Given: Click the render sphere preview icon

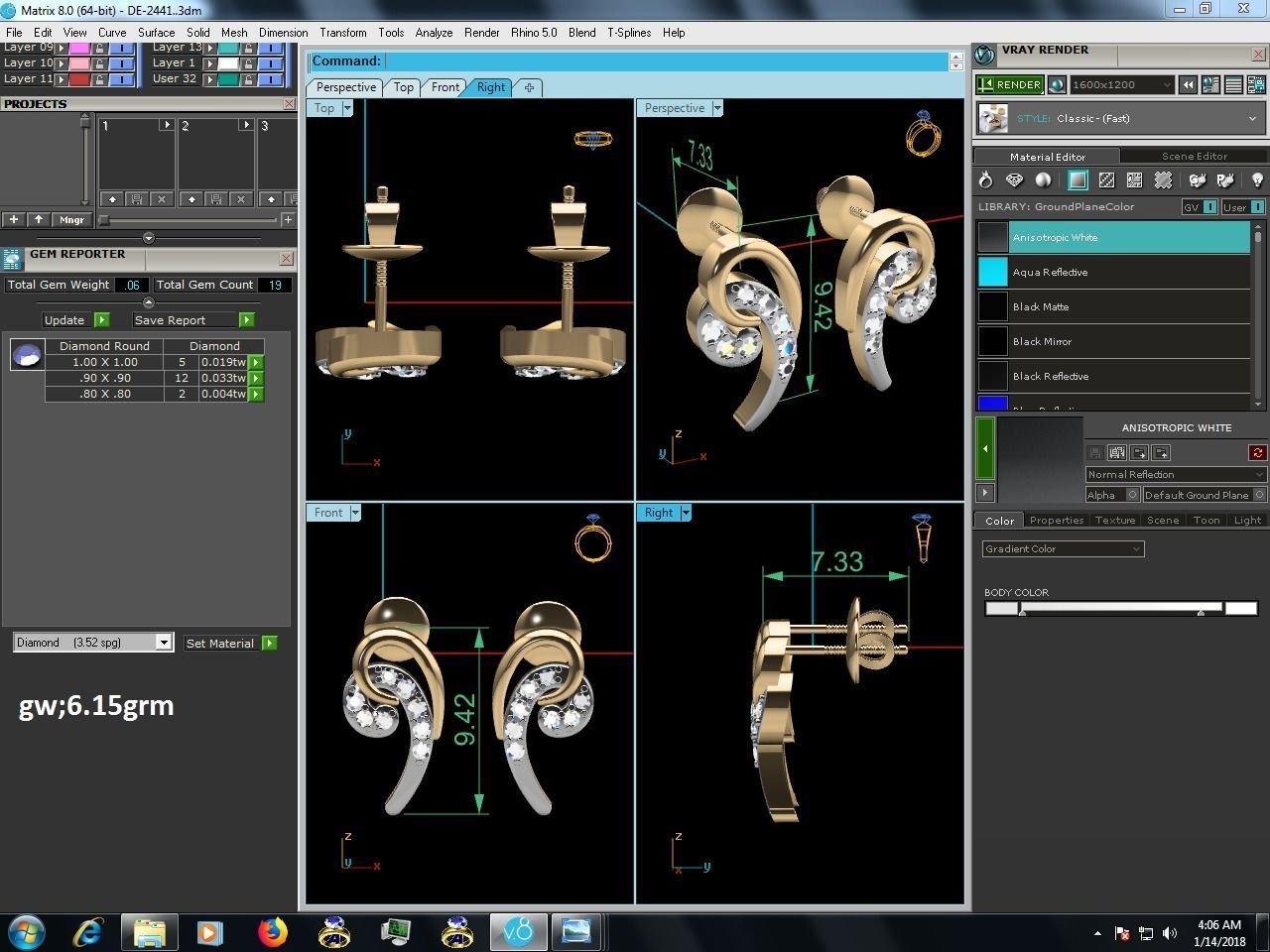Looking at the screenshot, I should (1057, 85).
